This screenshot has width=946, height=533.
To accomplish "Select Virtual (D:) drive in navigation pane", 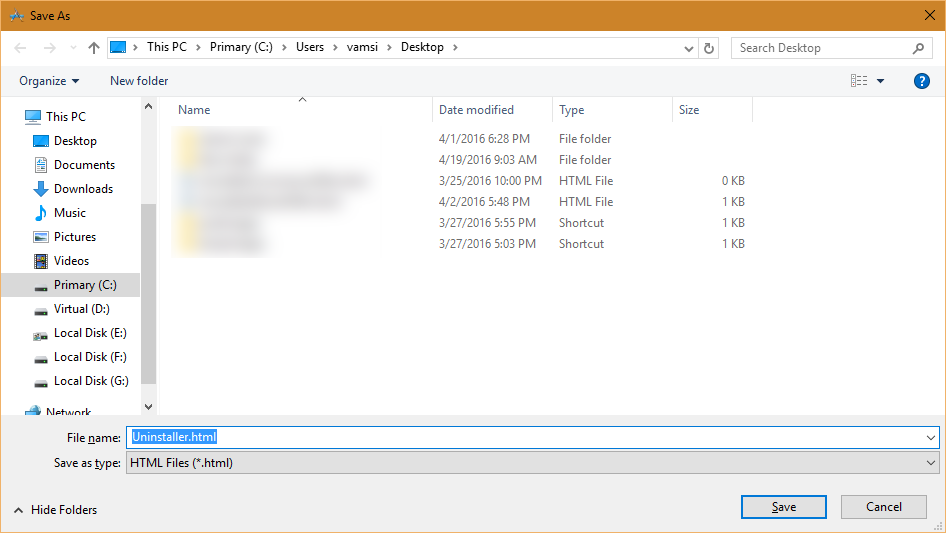I will [81, 309].
